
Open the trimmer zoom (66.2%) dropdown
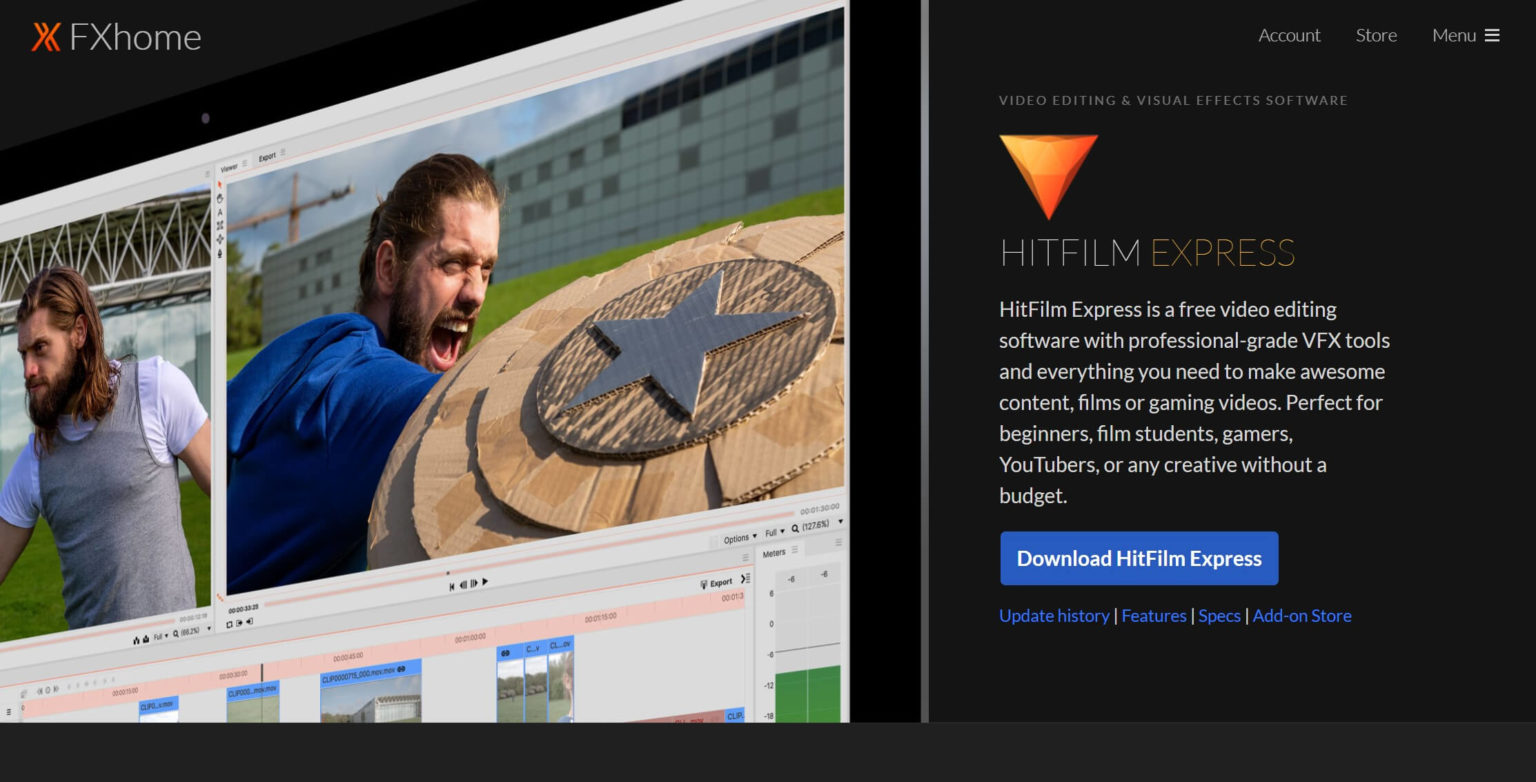(x=191, y=632)
